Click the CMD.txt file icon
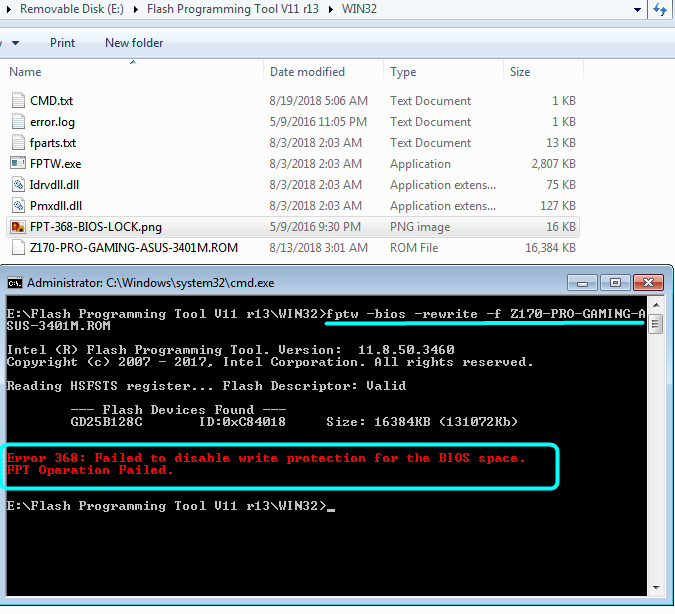 click(x=18, y=100)
